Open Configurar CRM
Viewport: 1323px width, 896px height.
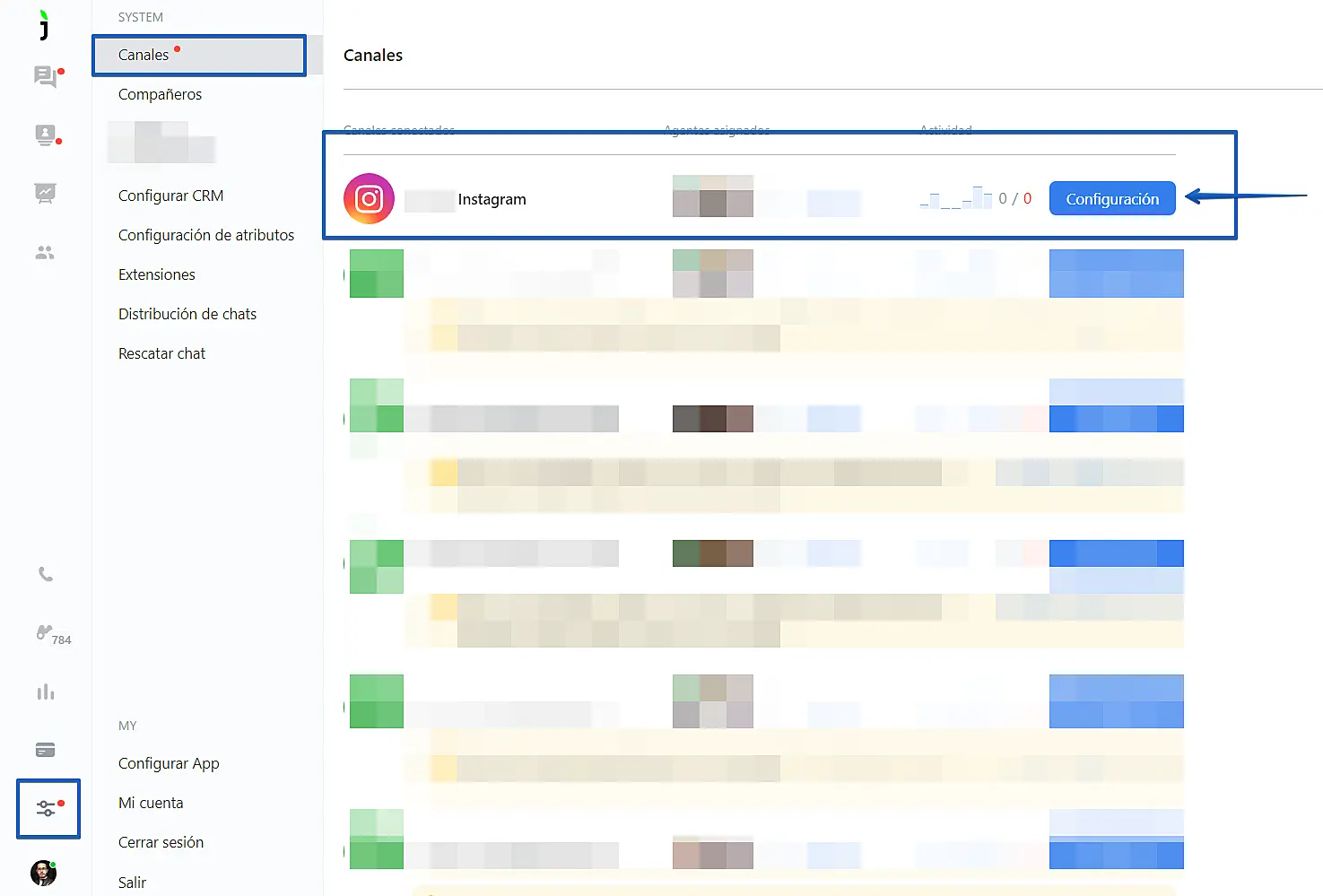coord(170,196)
